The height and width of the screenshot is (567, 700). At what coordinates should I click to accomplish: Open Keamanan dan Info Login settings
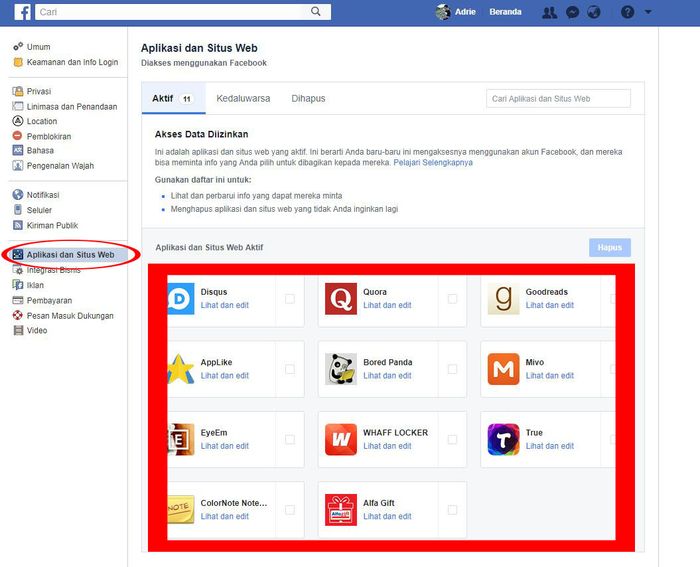click(x=72, y=62)
